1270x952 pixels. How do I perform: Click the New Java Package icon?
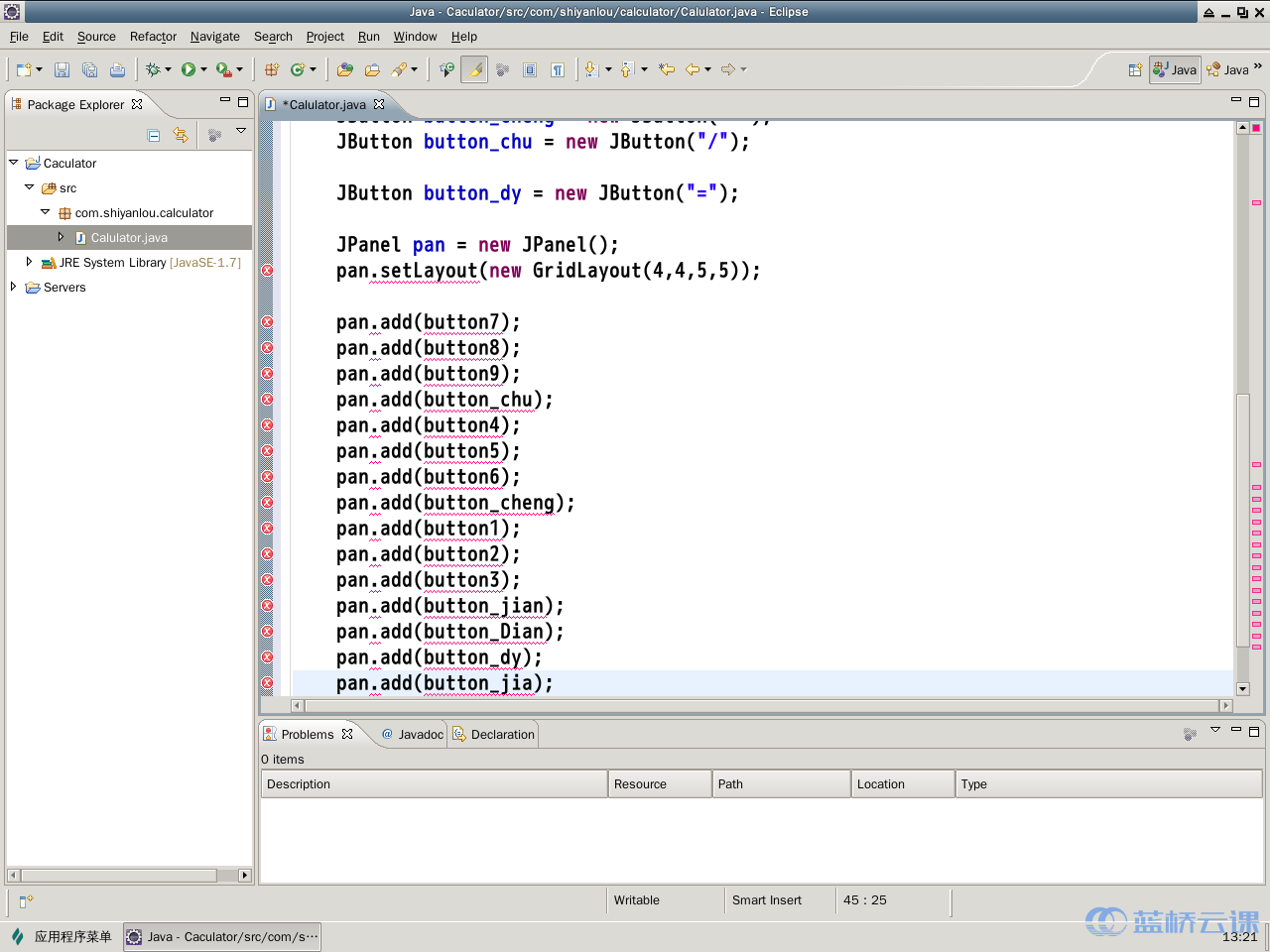(x=272, y=69)
